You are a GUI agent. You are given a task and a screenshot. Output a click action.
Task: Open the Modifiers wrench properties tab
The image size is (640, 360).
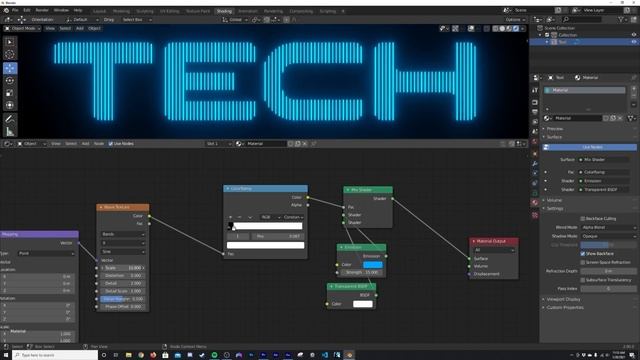tap(535, 164)
